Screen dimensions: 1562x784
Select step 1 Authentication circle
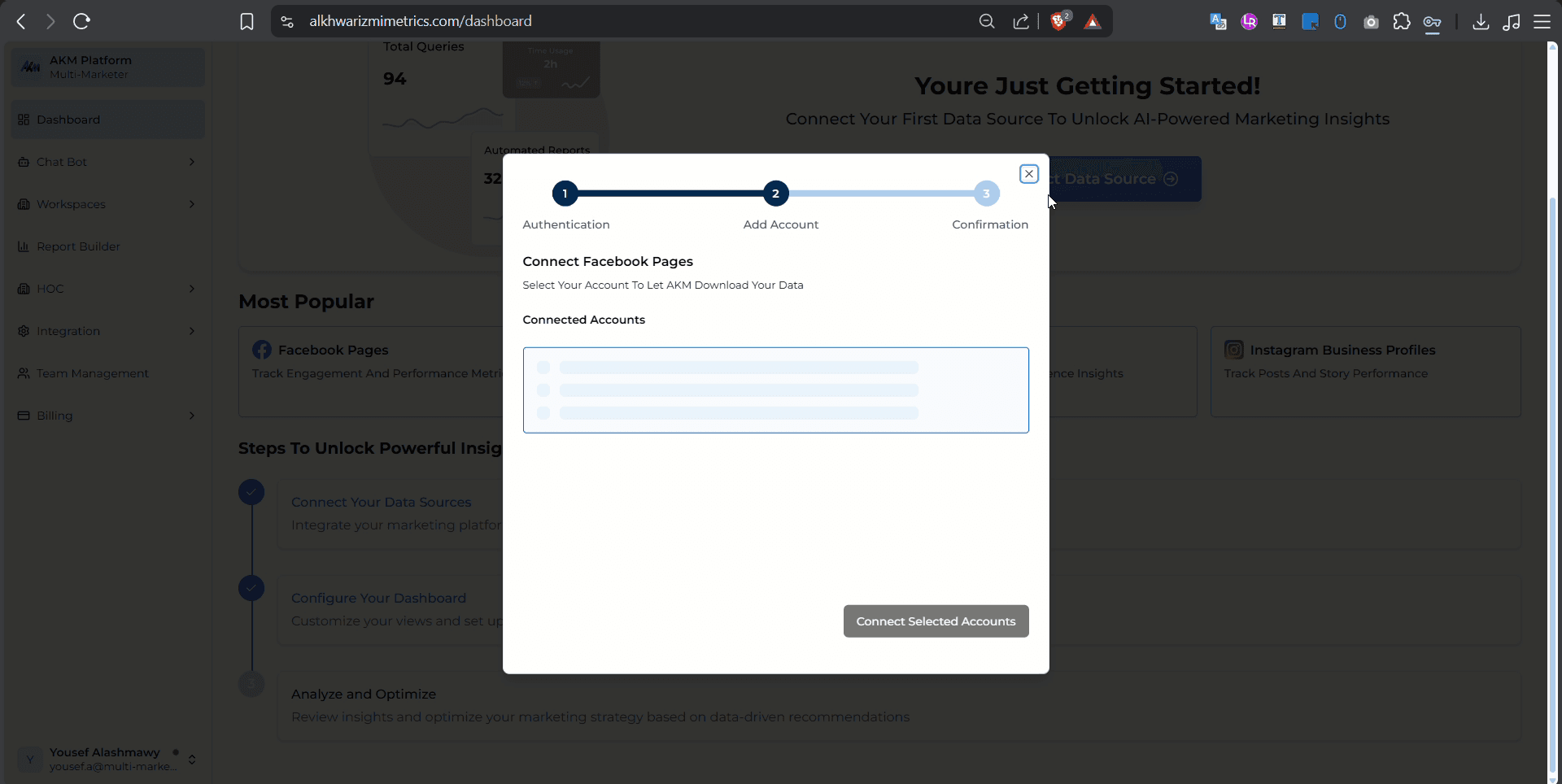(565, 194)
